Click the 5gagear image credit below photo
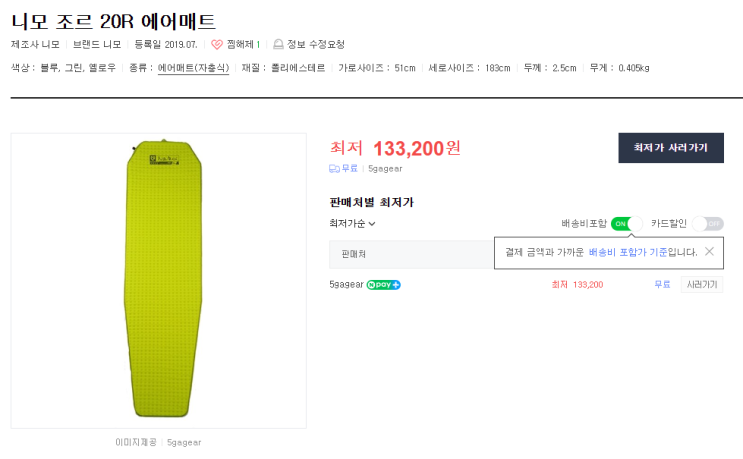Viewport: 743px width, 459px height. pos(184,441)
